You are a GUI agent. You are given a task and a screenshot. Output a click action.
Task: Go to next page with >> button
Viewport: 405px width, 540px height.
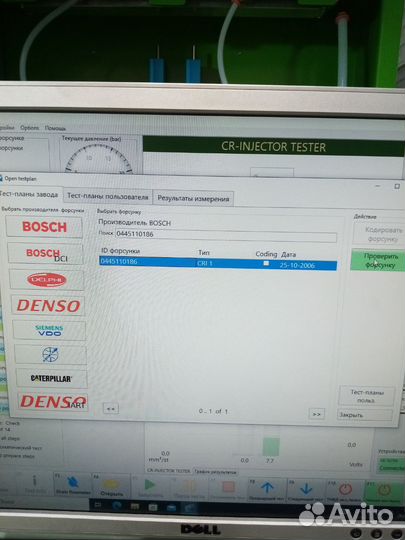pyautogui.click(x=316, y=414)
